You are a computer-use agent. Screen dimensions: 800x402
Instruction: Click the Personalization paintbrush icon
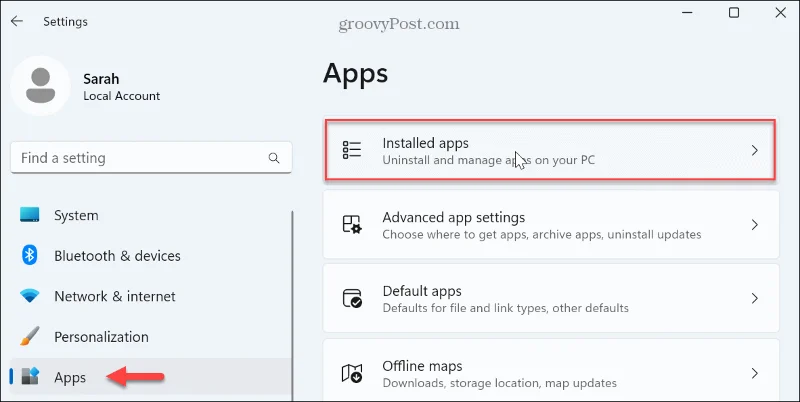click(x=30, y=337)
